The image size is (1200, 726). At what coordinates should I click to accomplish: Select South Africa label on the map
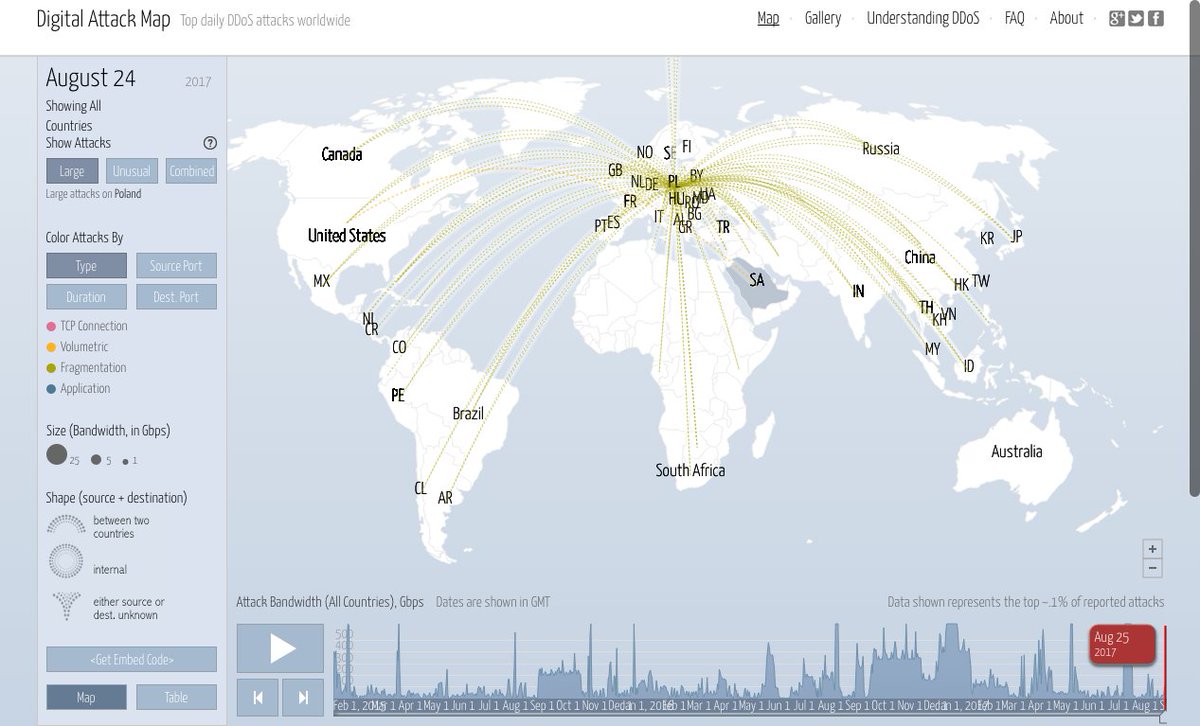(690, 470)
